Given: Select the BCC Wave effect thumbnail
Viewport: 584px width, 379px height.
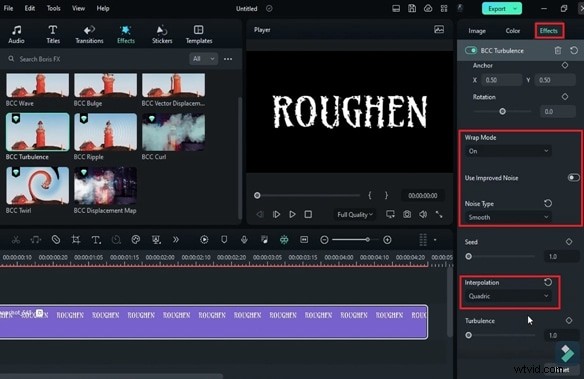Looking at the screenshot, I should click(37, 85).
